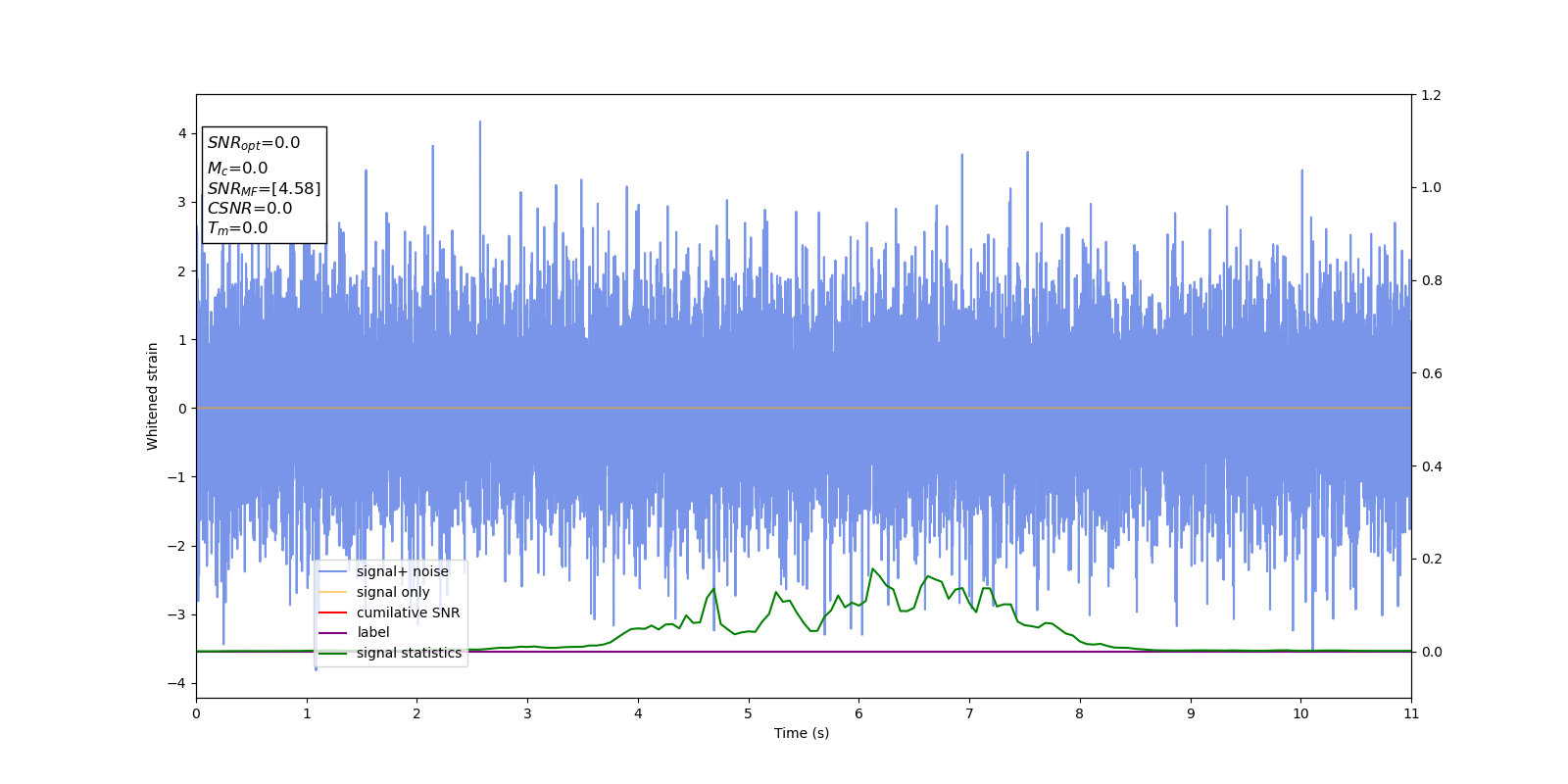Click the left axis tick label −3

[177, 614]
